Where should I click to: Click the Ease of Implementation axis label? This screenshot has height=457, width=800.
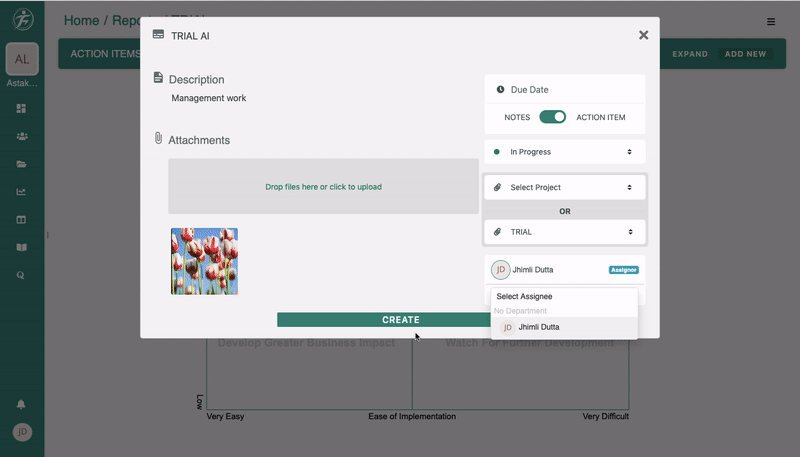click(x=412, y=416)
